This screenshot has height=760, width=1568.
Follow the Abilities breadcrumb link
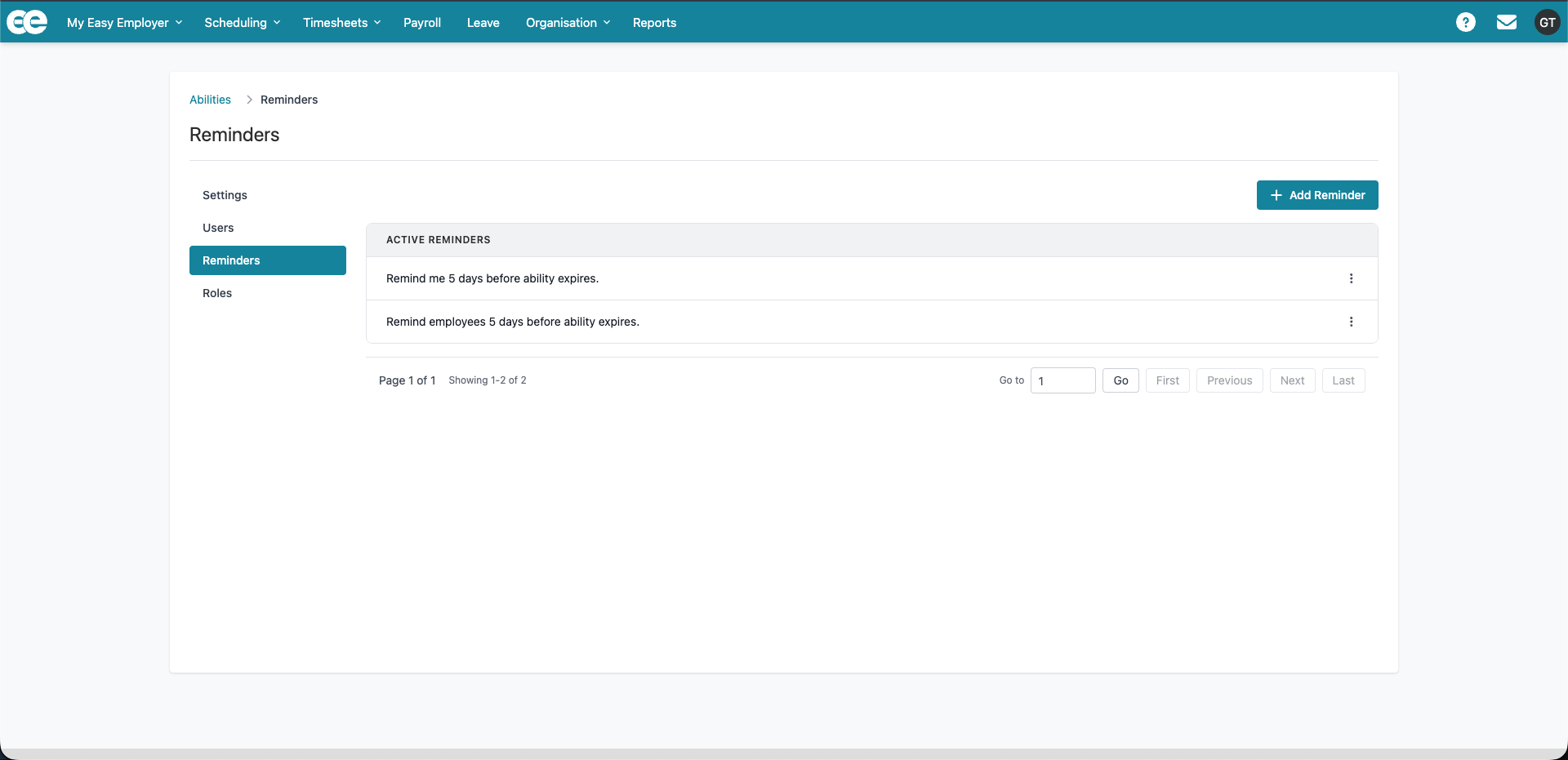point(210,100)
